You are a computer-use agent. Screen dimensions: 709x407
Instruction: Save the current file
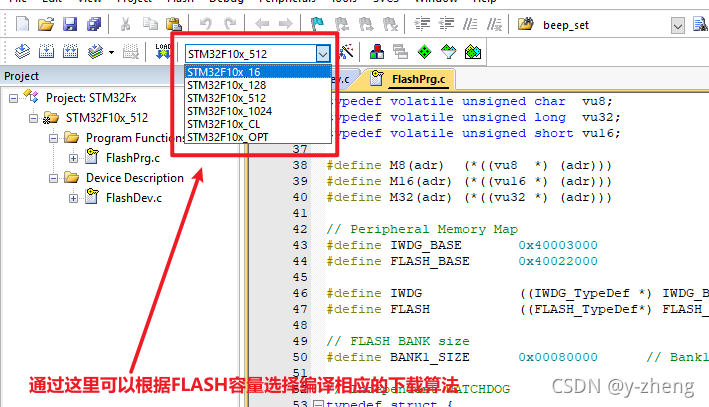pyautogui.click(x=70, y=24)
